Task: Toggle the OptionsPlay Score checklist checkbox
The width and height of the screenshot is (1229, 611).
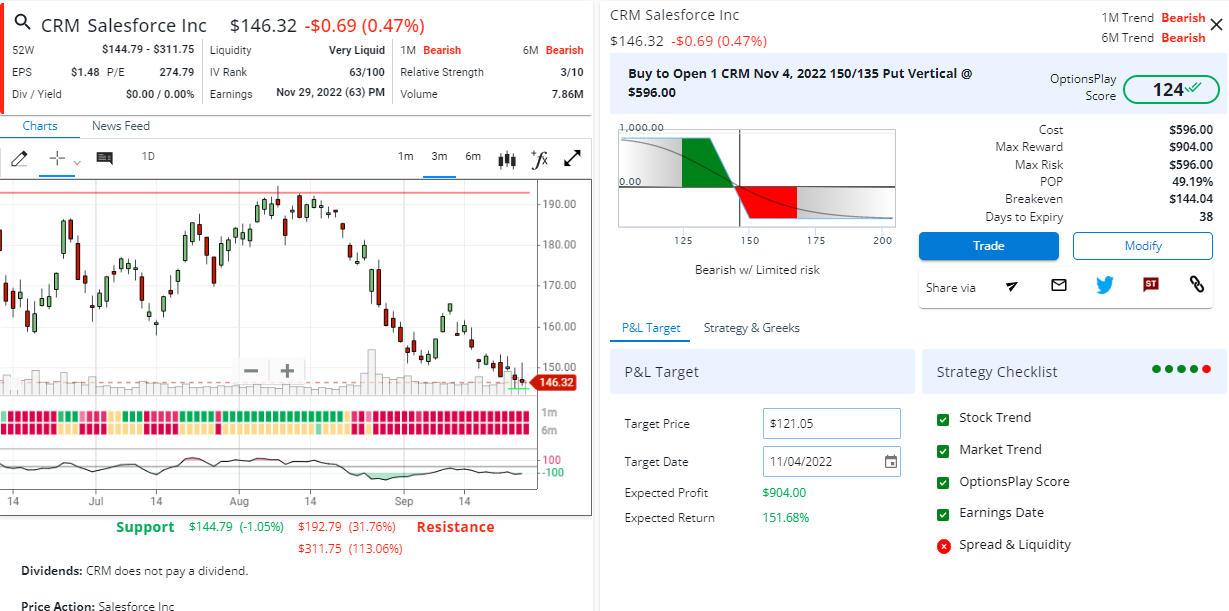Action: (x=943, y=483)
